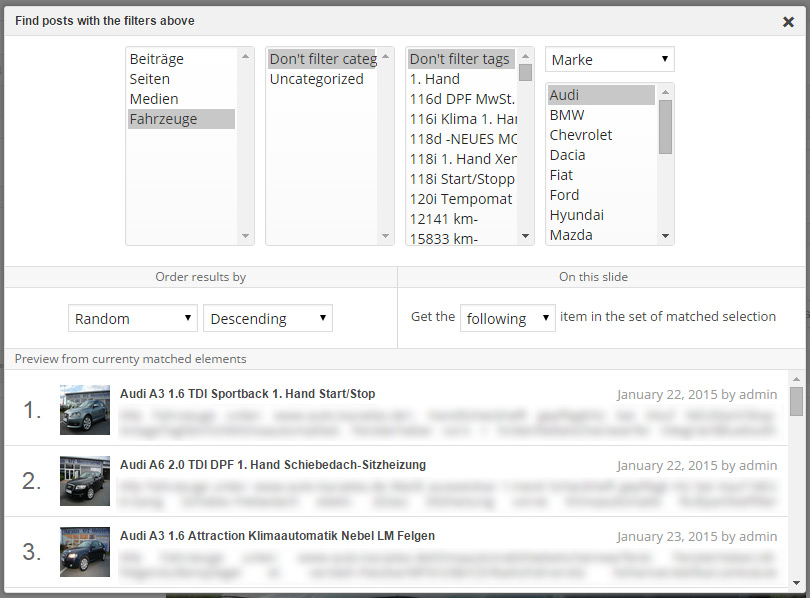Select the '120i Tempomat' tag
The width and height of the screenshot is (810, 598).
[462, 199]
